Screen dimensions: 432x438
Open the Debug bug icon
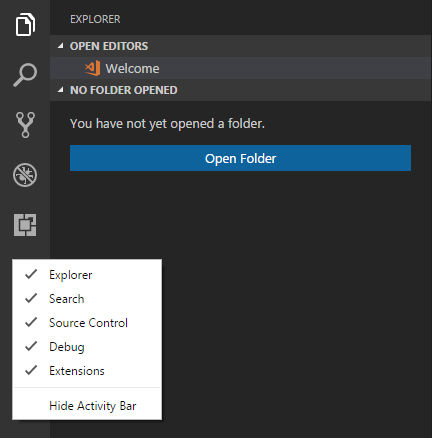25,175
